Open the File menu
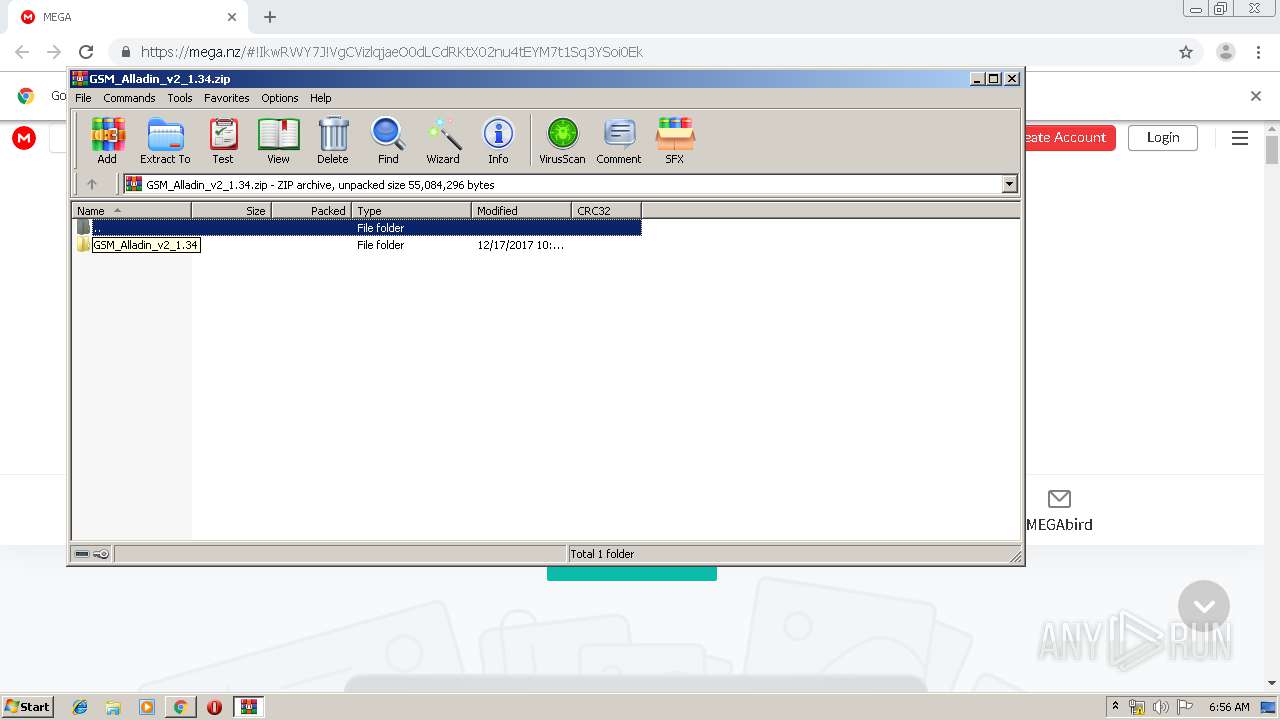1280x720 pixels. click(x=83, y=98)
